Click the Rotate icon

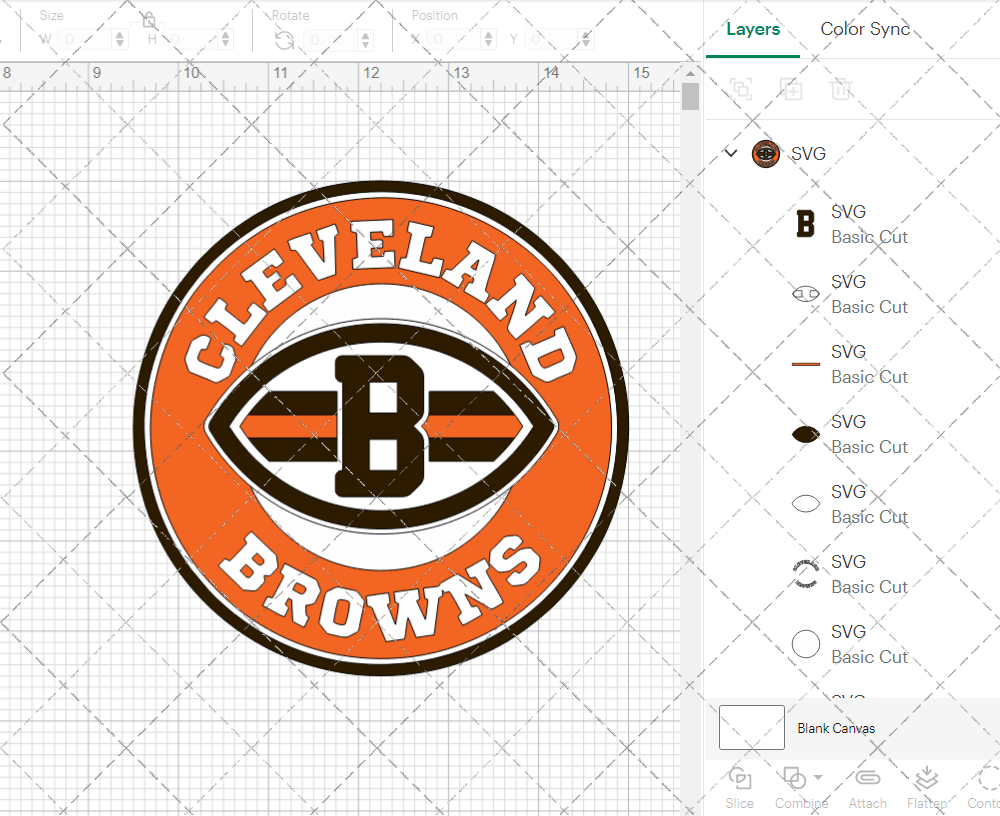(x=284, y=41)
